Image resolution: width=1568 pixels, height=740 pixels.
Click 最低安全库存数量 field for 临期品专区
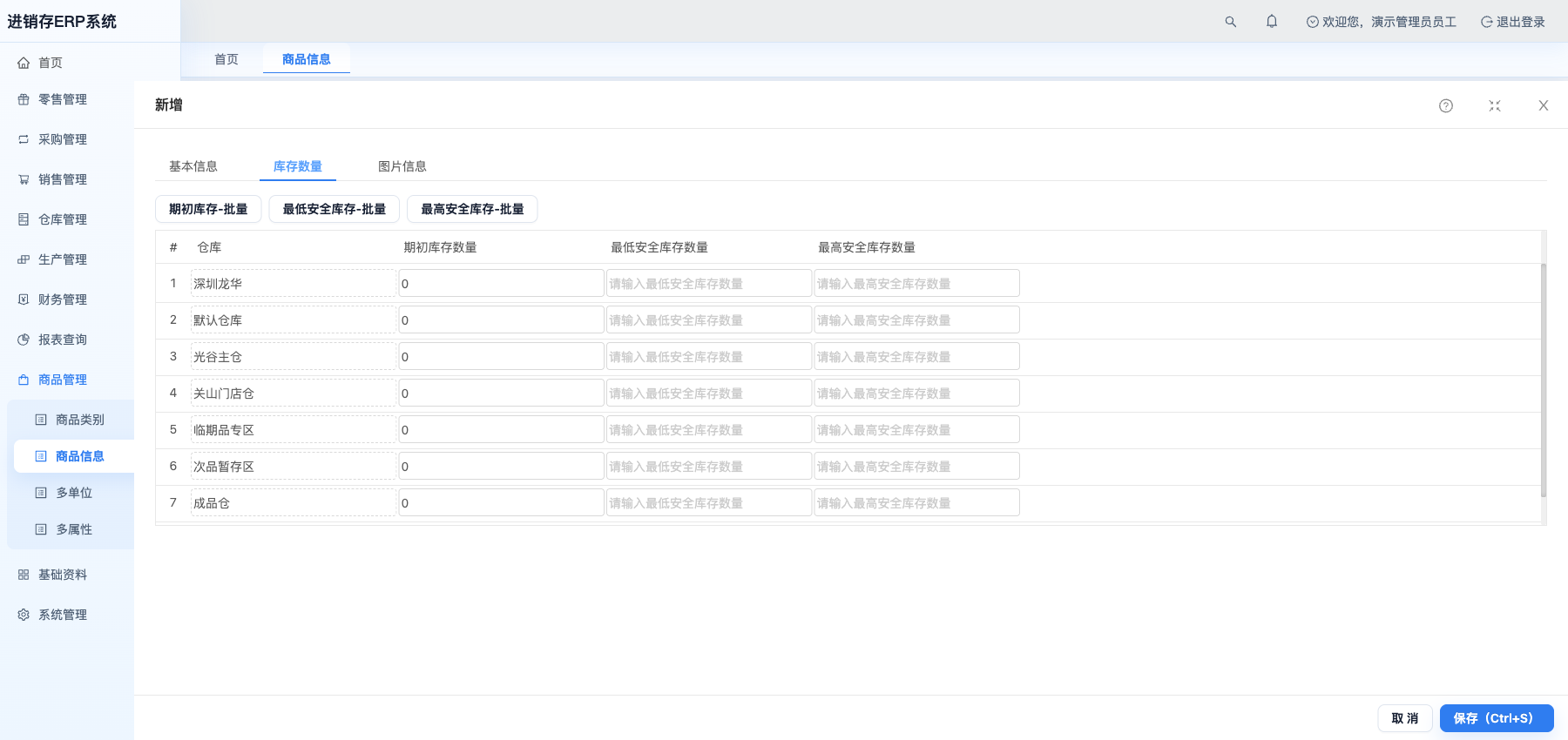[709, 430]
